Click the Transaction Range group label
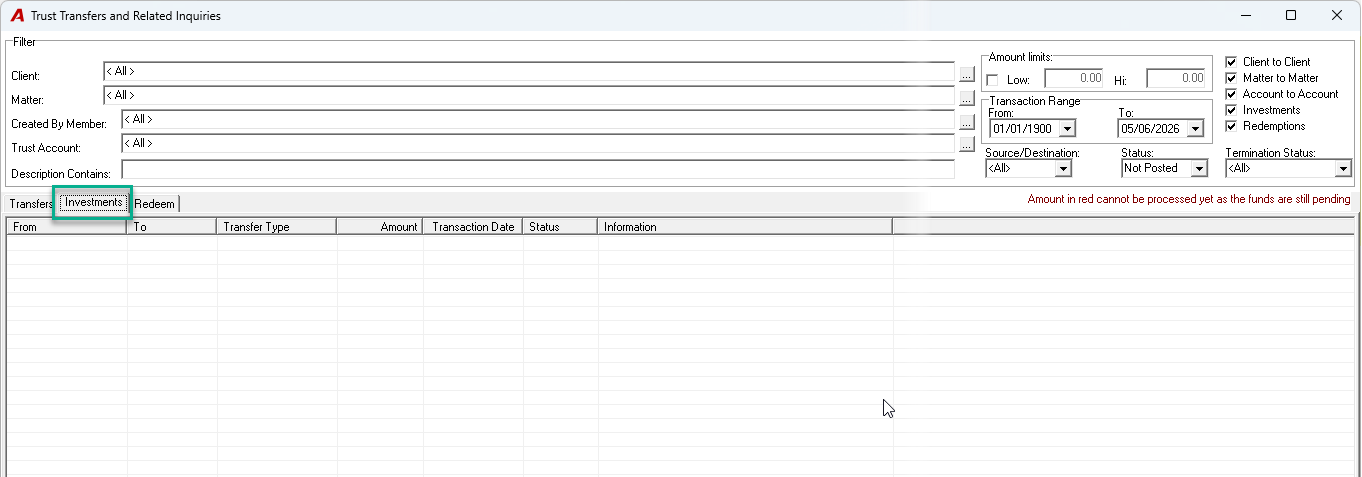The height and width of the screenshot is (477, 1362). 1034,101
